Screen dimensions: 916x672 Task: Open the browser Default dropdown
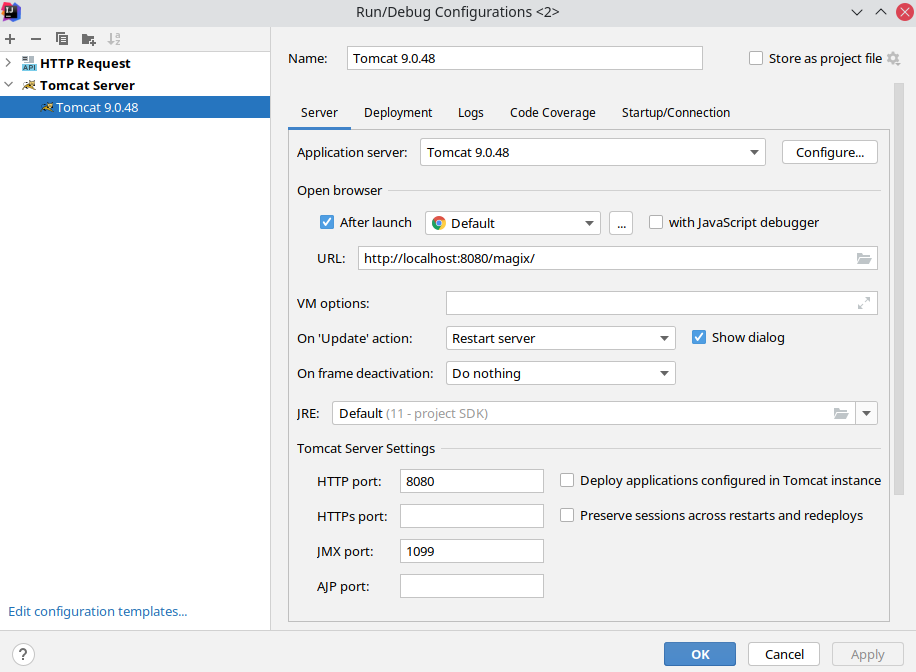512,223
